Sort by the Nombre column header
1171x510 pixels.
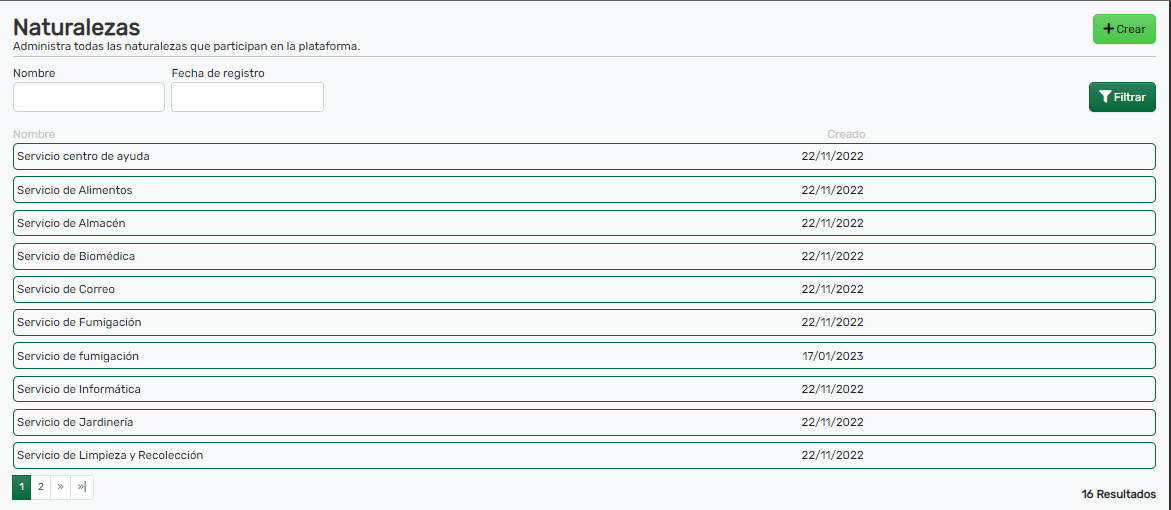click(x=34, y=134)
